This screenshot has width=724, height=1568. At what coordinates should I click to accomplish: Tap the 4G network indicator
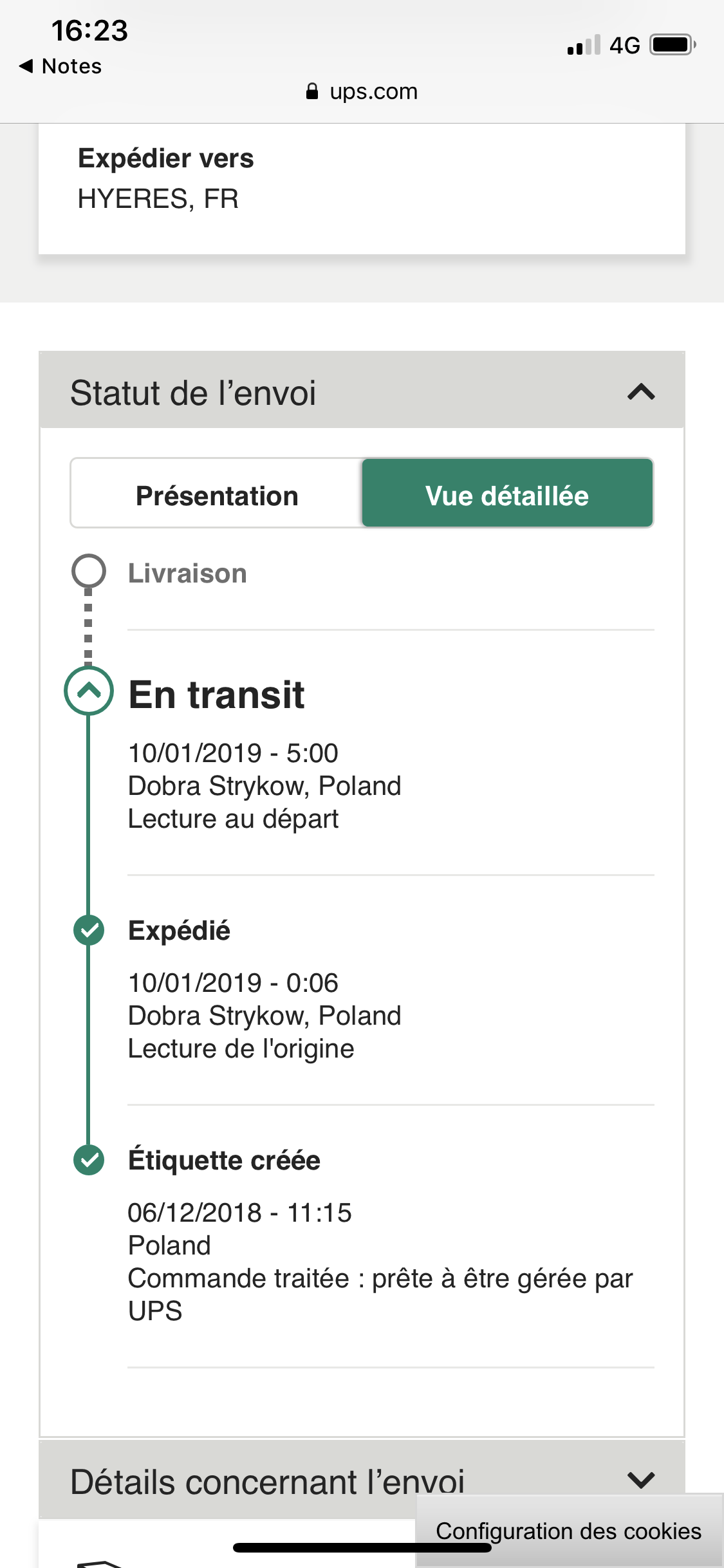[625, 46]
